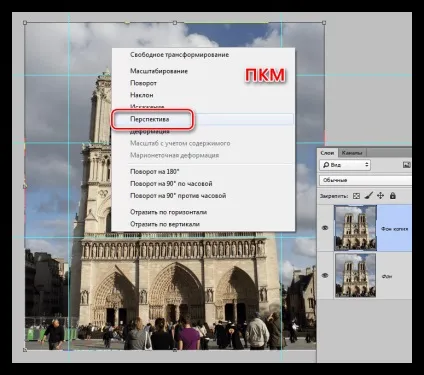Switch to the Каналы tab
The image size is (424, 375).
tap(352, 153)
